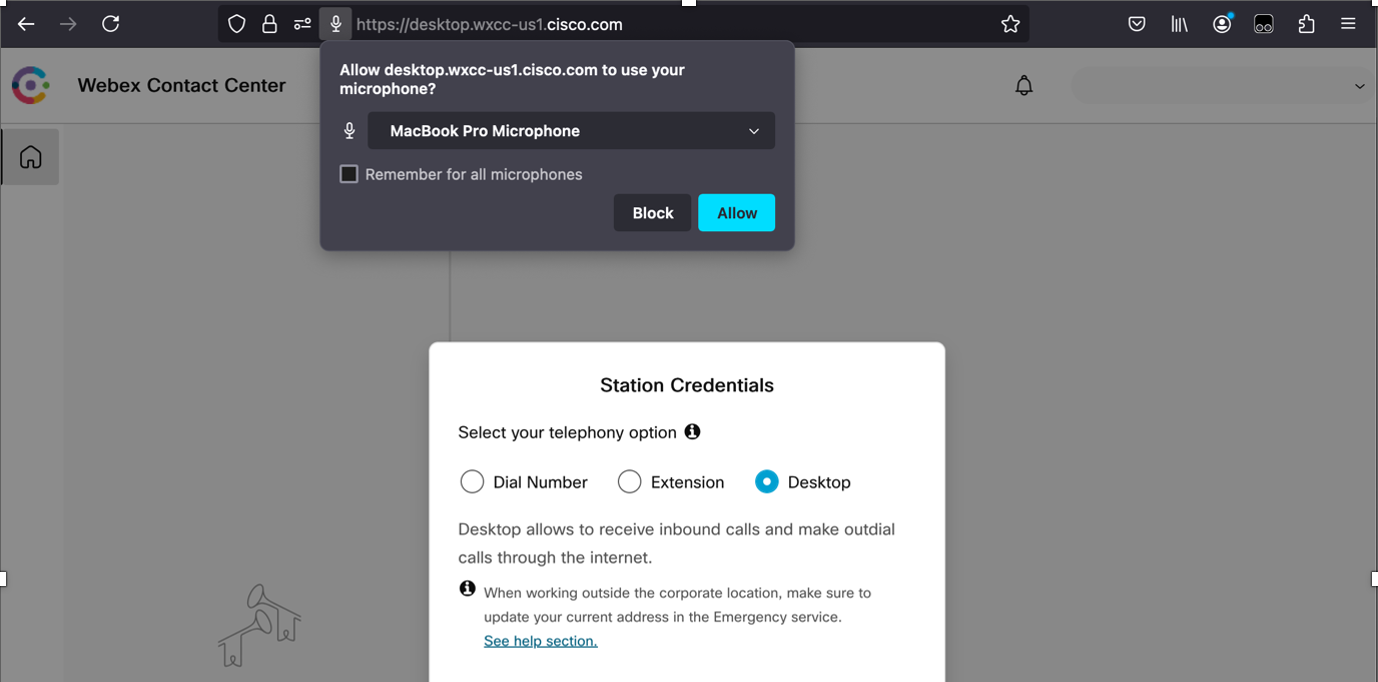Open the See help section link
The image size is (1378, 682).
540,641
